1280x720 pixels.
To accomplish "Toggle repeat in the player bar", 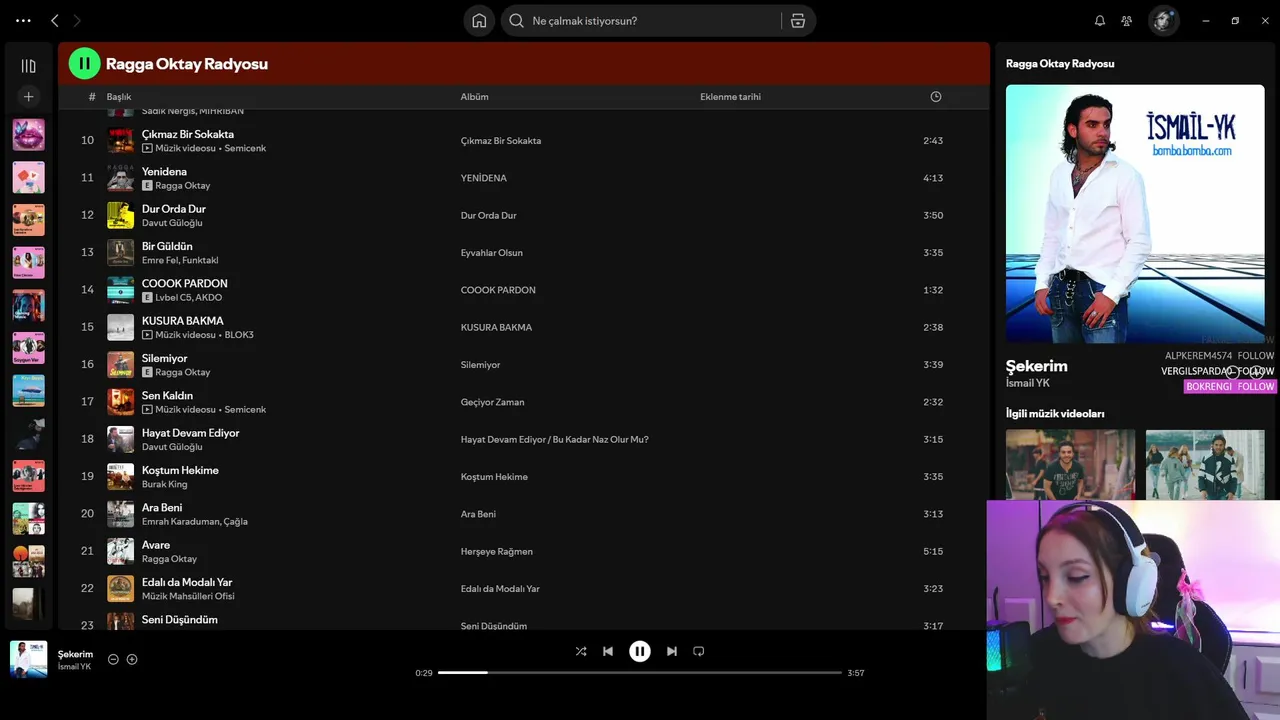I will 699,651.
